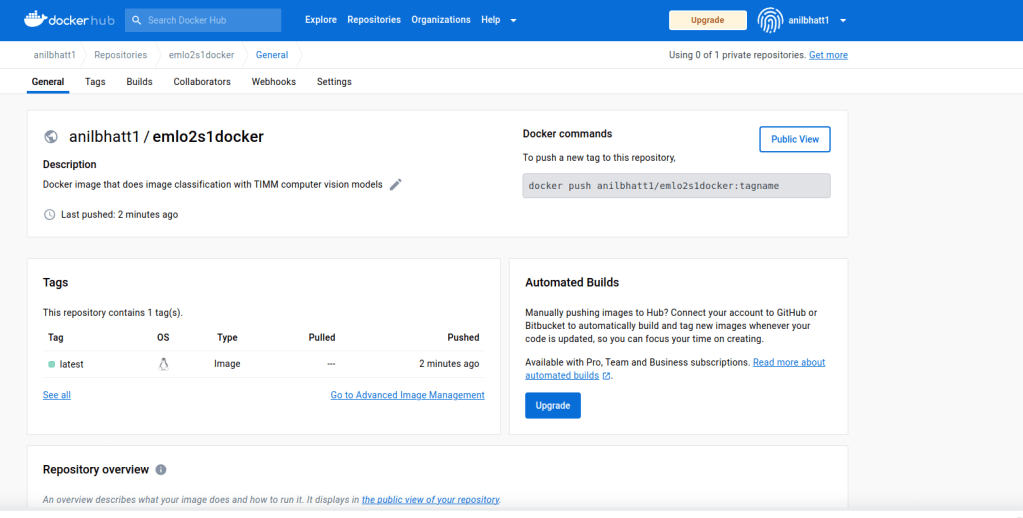Open the Collaborators tab
1023x518 pixels.
[202, 82]
